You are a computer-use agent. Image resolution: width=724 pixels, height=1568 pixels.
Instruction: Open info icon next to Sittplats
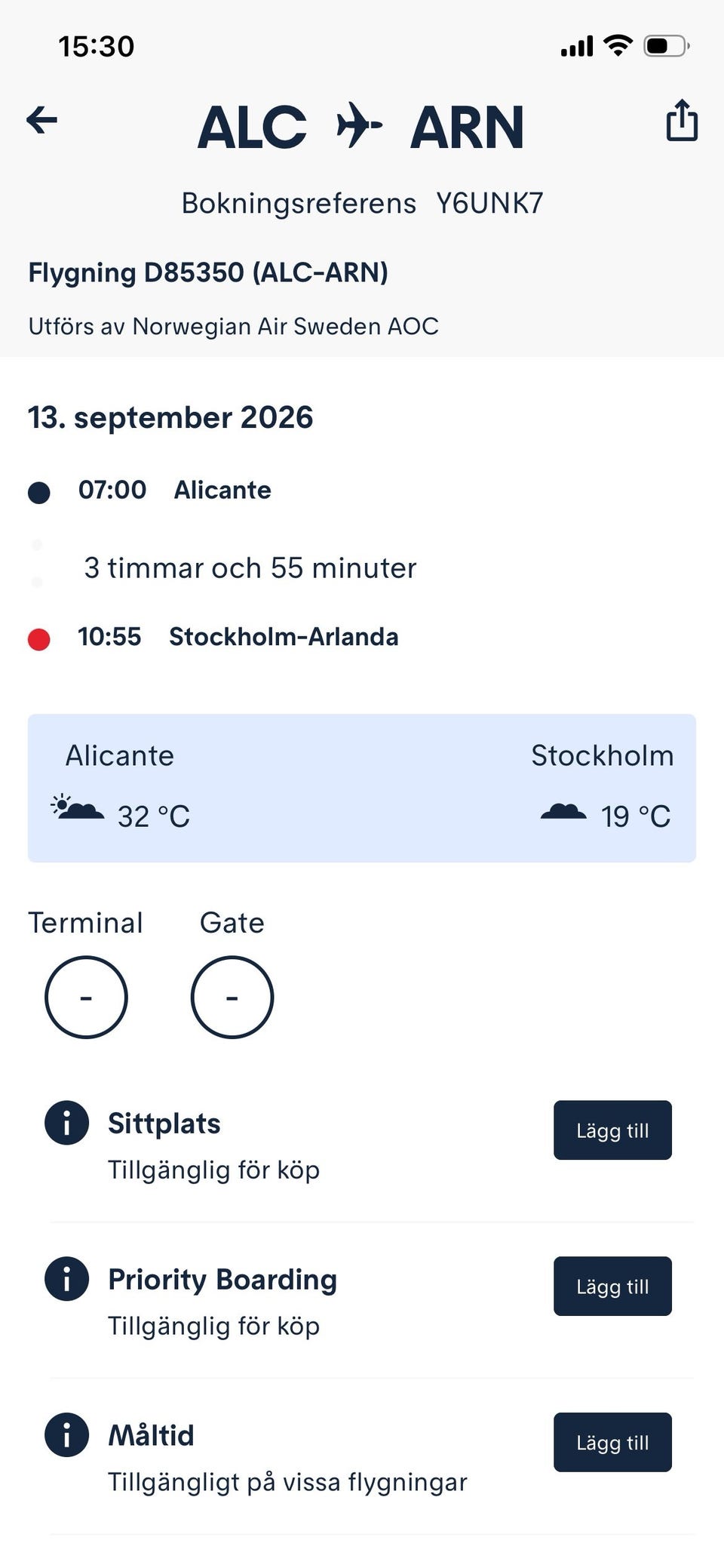(67, 1123)
